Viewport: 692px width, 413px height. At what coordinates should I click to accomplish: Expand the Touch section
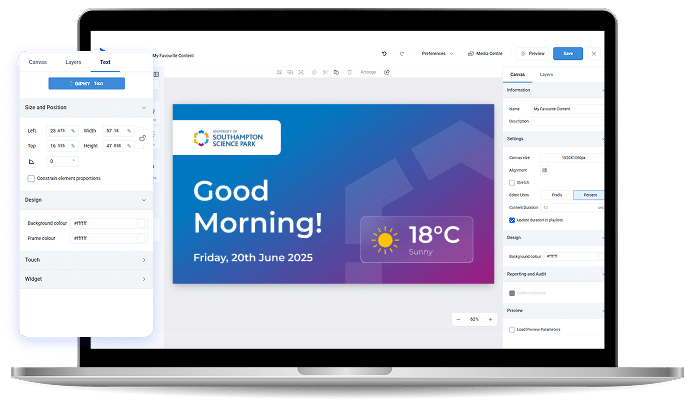coord(144,260)
